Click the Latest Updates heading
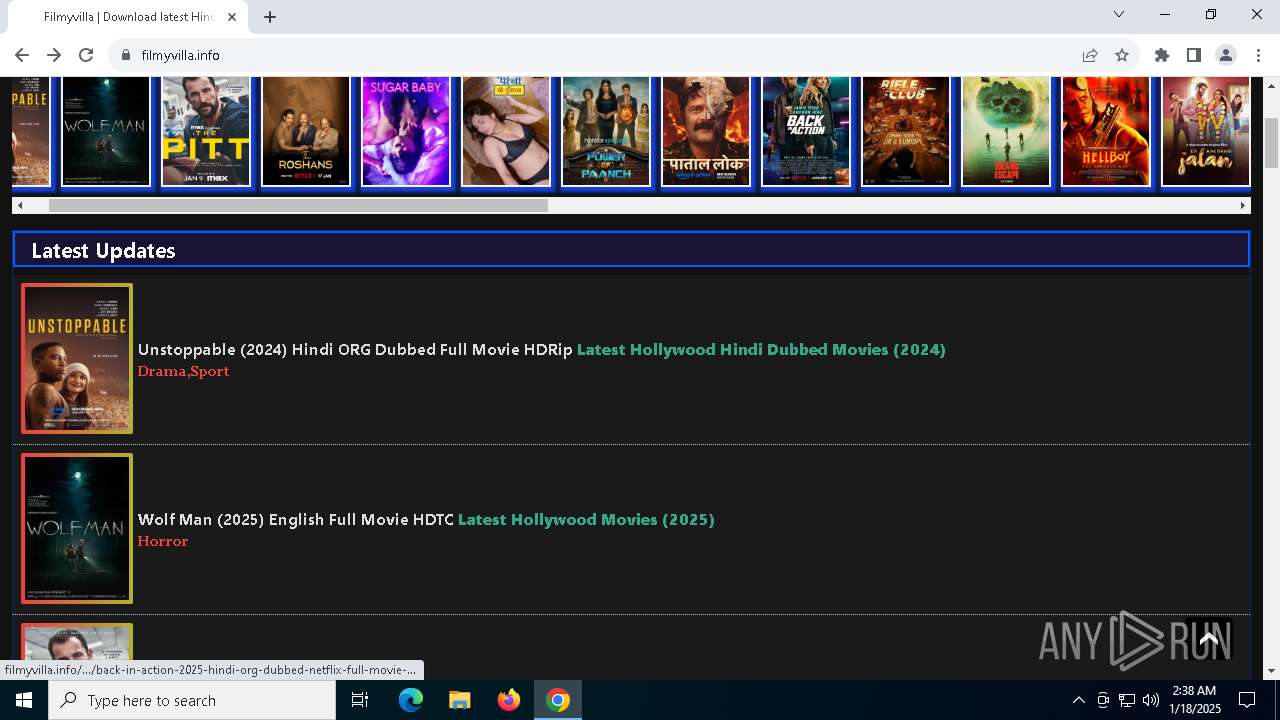This screenshot has width=1280, height=720. 103,251
